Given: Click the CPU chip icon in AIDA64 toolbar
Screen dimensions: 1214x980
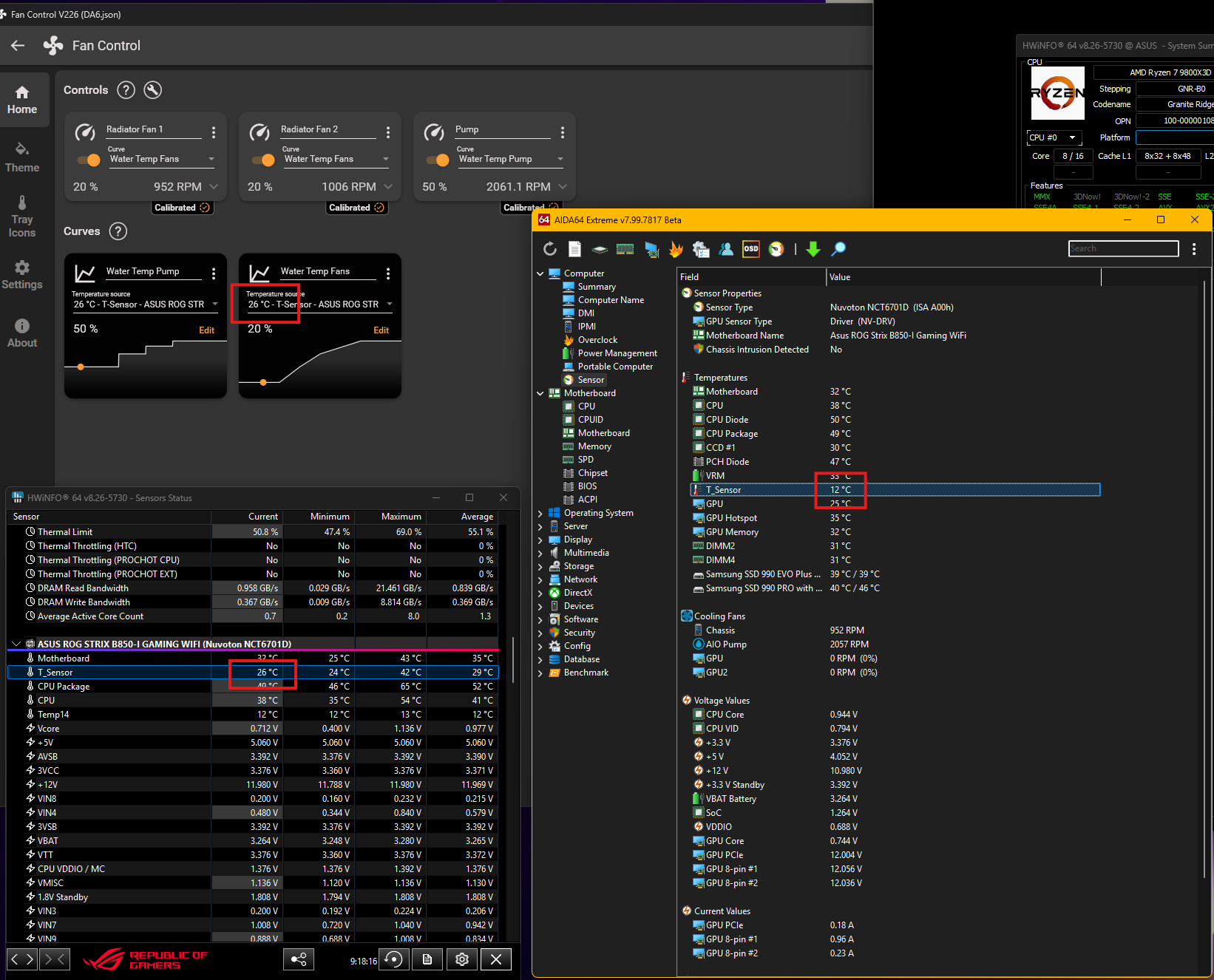Looking at the screenshot, I should tap(600, 249).
